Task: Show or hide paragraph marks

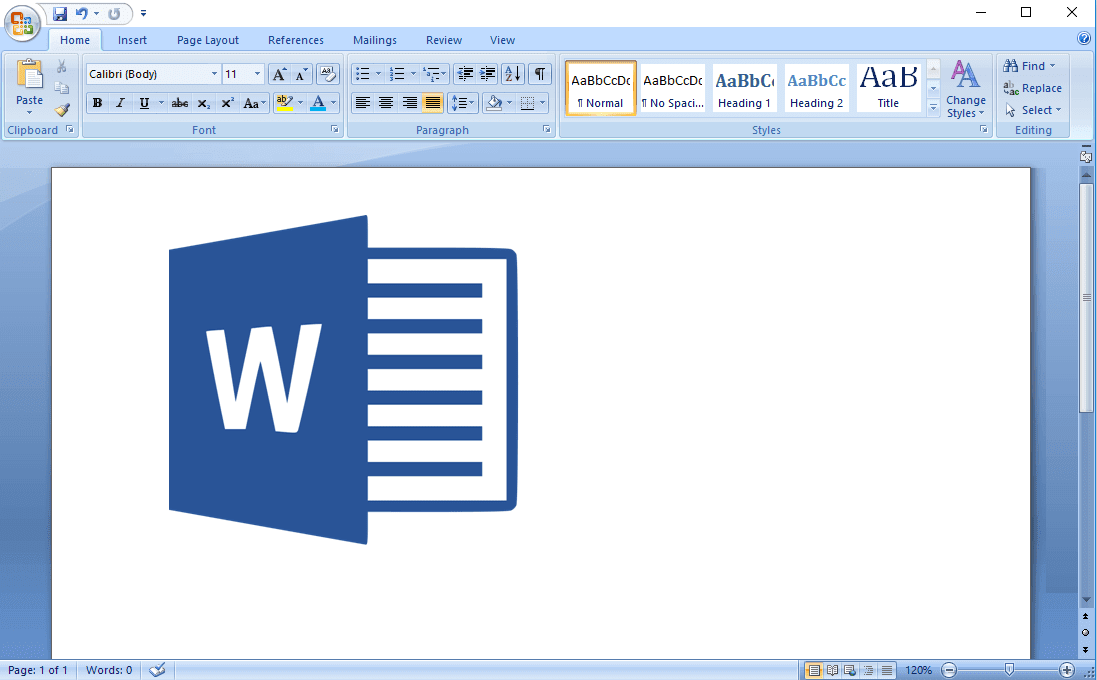Action: point(539,74)
